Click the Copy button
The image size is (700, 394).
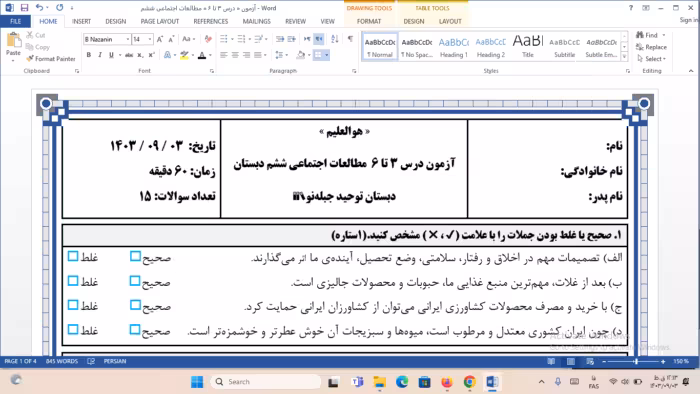tap(38, 47)
